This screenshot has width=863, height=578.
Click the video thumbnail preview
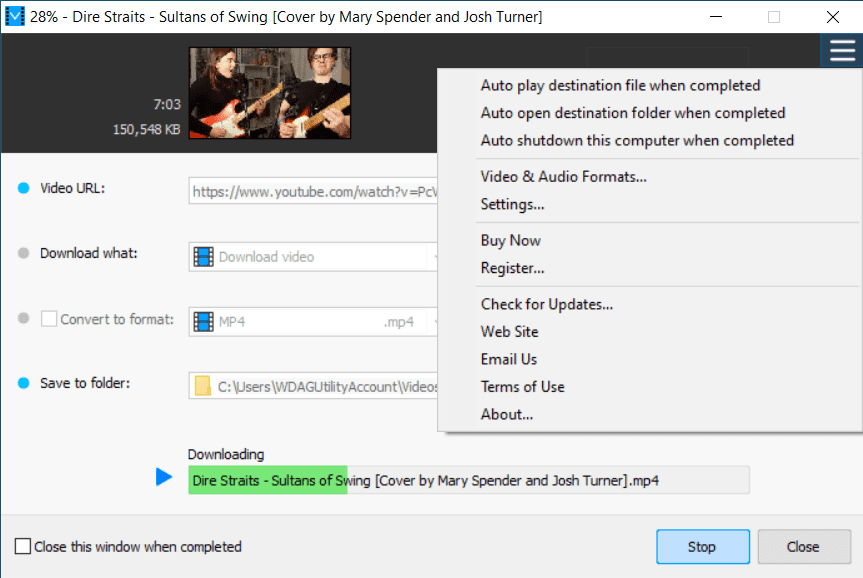coord(270,92)
